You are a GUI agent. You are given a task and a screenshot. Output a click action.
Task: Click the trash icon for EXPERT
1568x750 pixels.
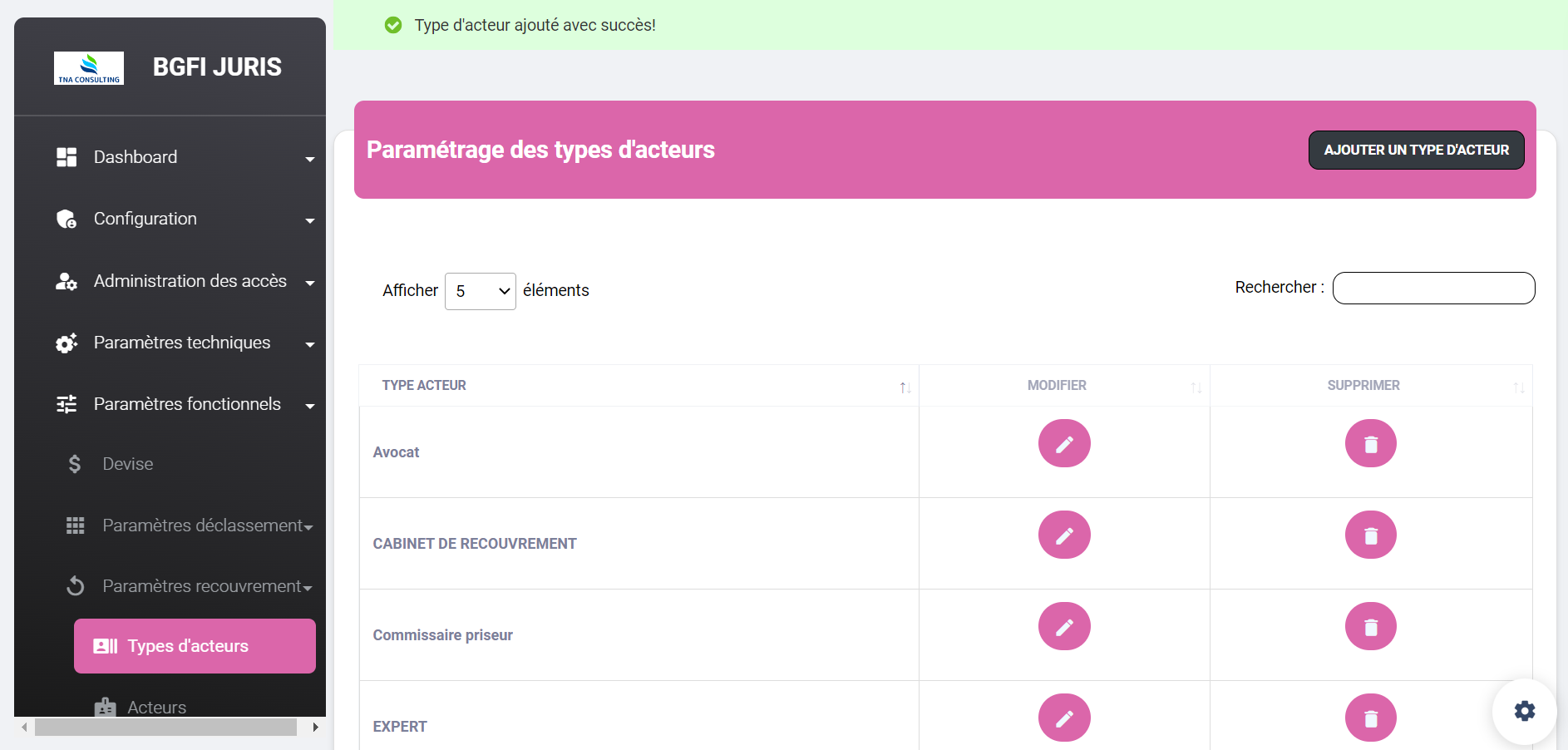(x=1370, y=718)
